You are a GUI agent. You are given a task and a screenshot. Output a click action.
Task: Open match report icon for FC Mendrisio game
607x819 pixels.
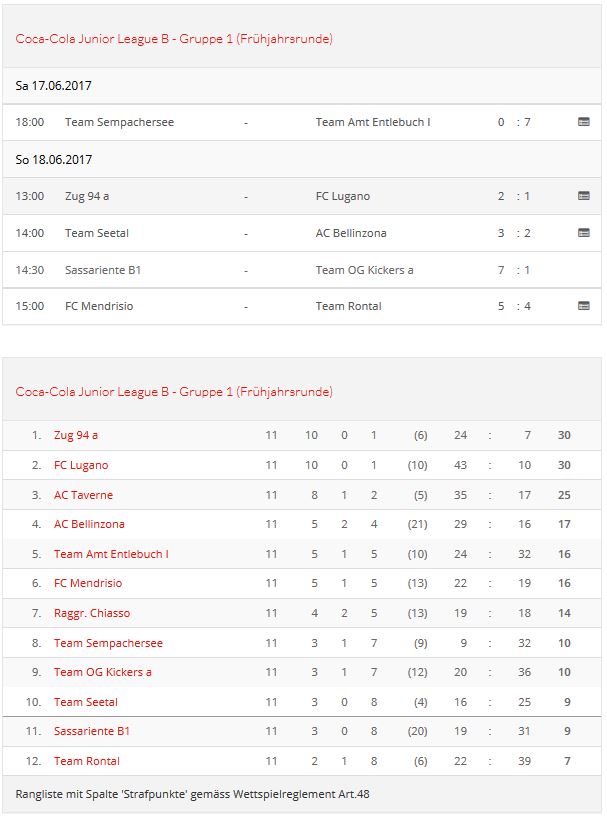pyautogui.click(x=584, y=306)
